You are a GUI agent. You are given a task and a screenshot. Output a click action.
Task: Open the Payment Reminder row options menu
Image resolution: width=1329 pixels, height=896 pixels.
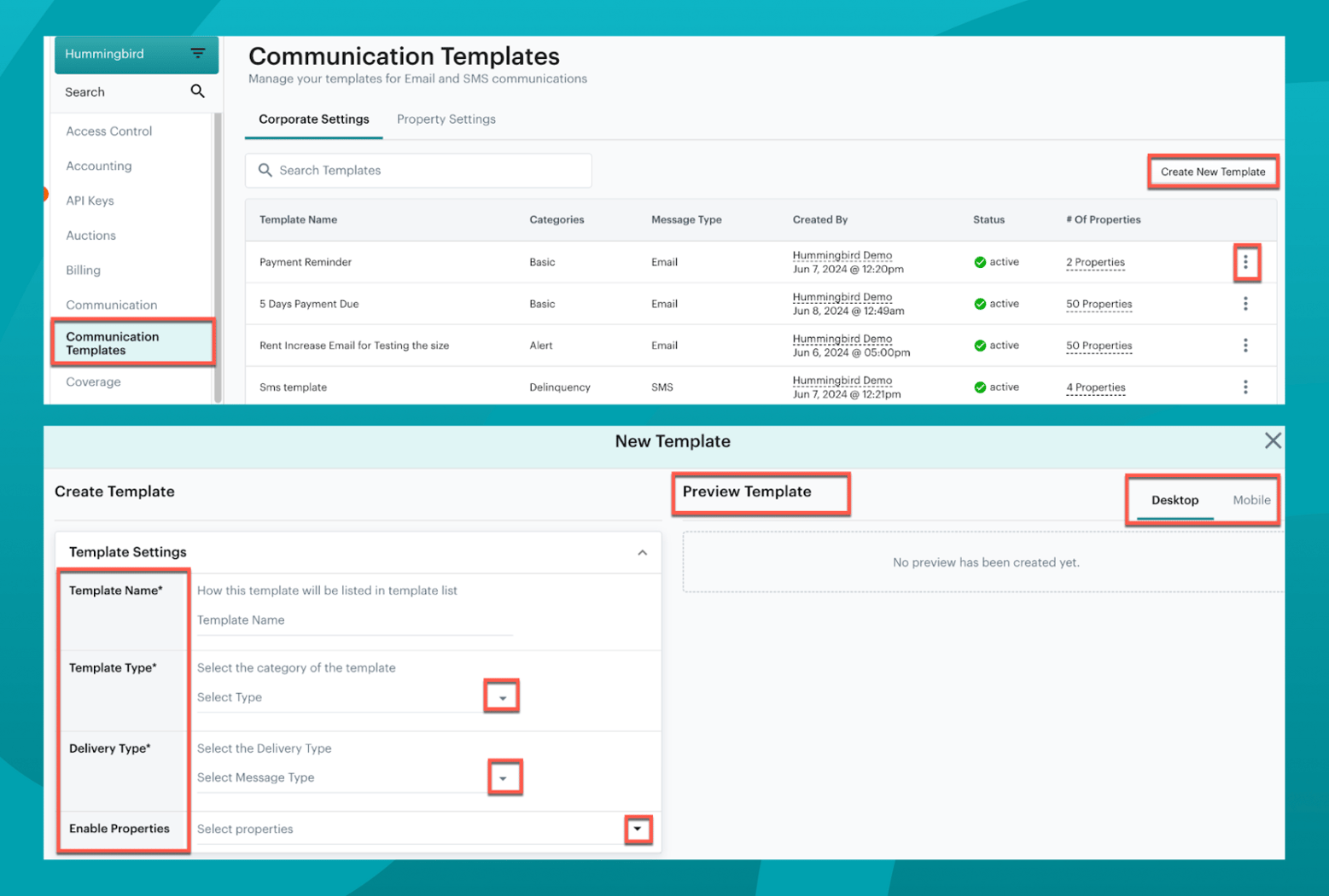1245,262
